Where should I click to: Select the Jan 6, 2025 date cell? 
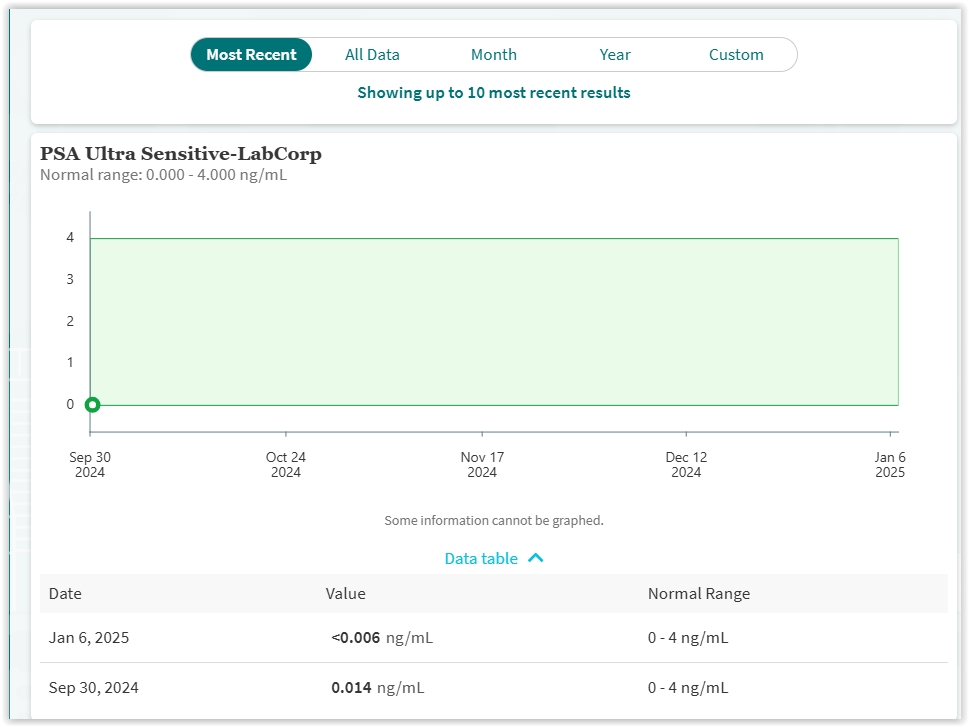[89, 637]
